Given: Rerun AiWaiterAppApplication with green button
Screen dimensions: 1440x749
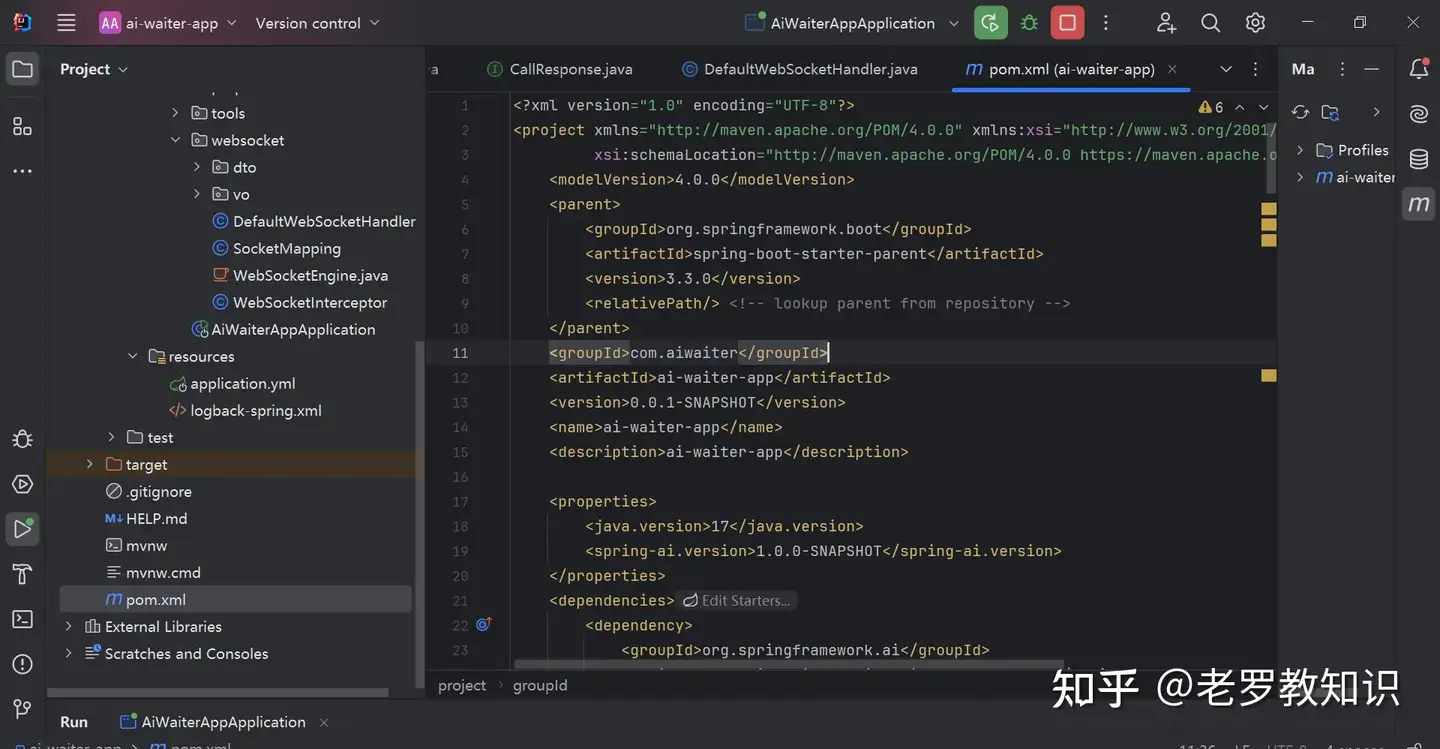Looking at the screenshot, I should (x=990, y=23).
